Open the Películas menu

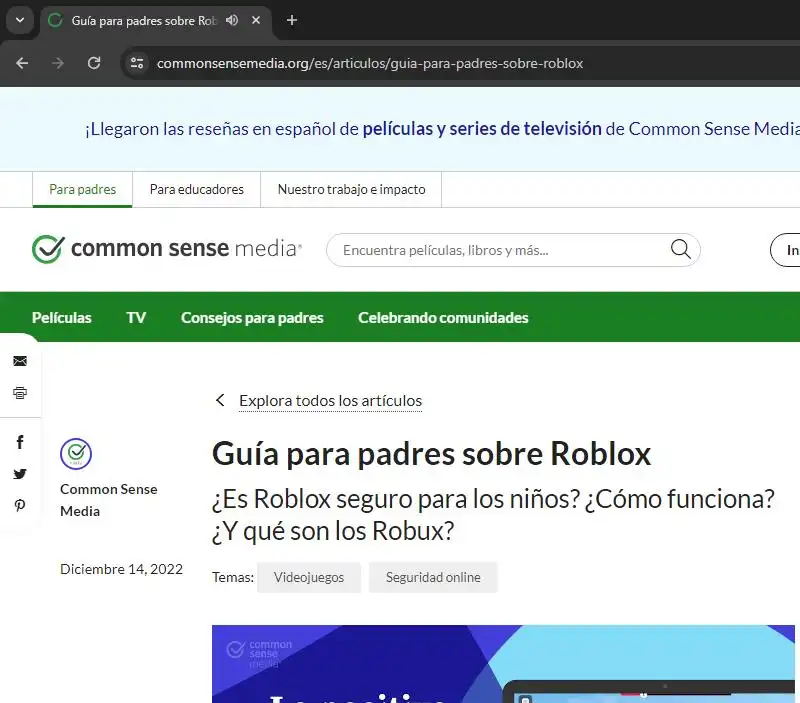point(62,317)
